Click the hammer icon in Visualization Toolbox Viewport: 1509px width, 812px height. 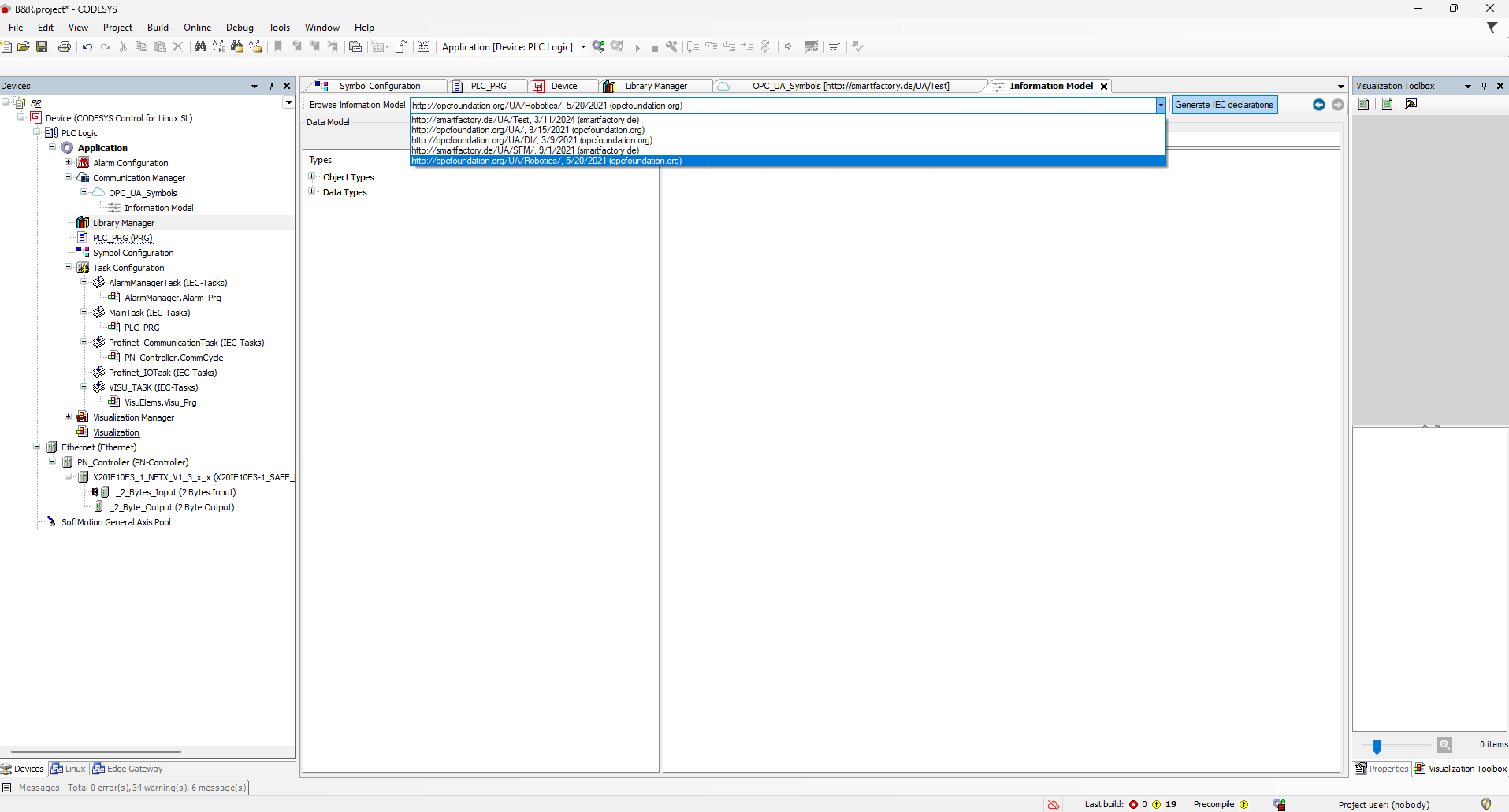click(1411, 104)
